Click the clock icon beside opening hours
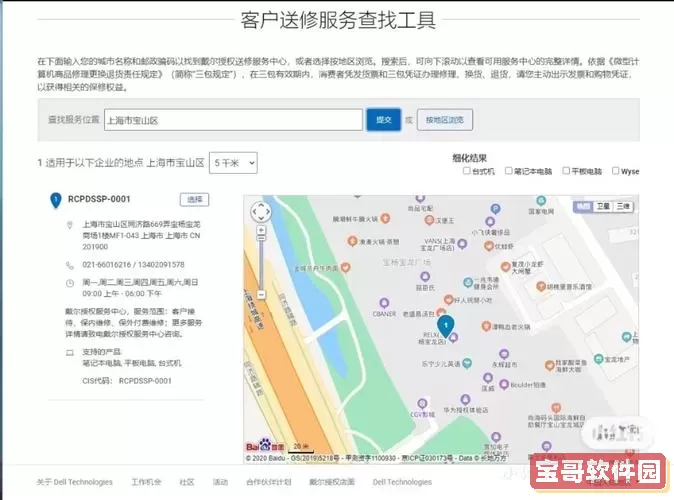The image size is (674, 500). [x=70, y=283]
